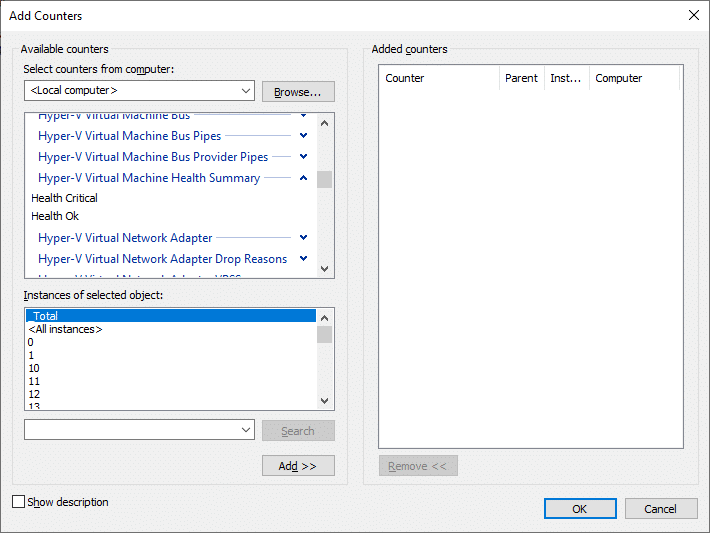
Task: Click the Search button
Action: click(x=298, y=431)
